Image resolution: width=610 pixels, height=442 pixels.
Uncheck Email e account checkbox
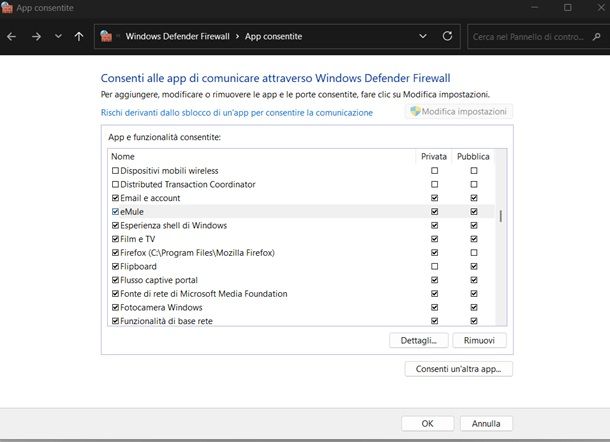coord(115,198)
